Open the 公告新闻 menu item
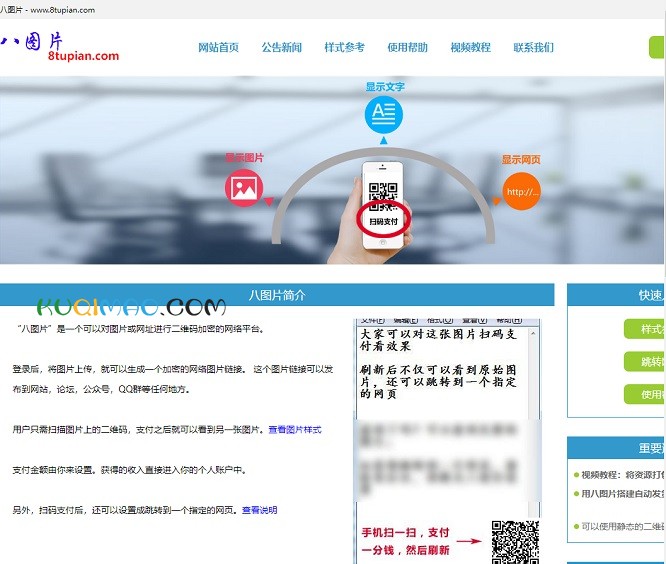 (282, 47)
